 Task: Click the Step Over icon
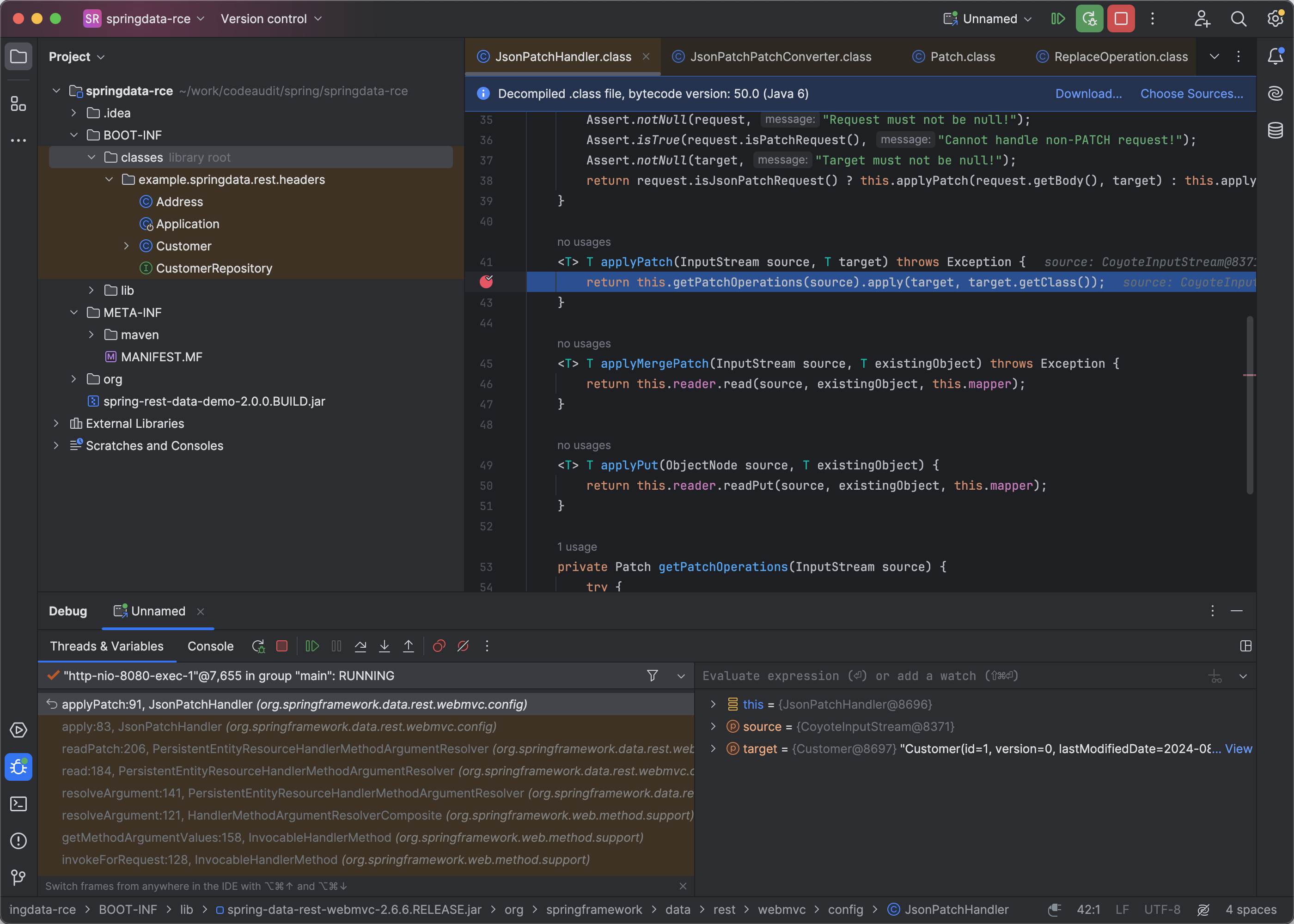pyautogui.click(x=360, y=646)
